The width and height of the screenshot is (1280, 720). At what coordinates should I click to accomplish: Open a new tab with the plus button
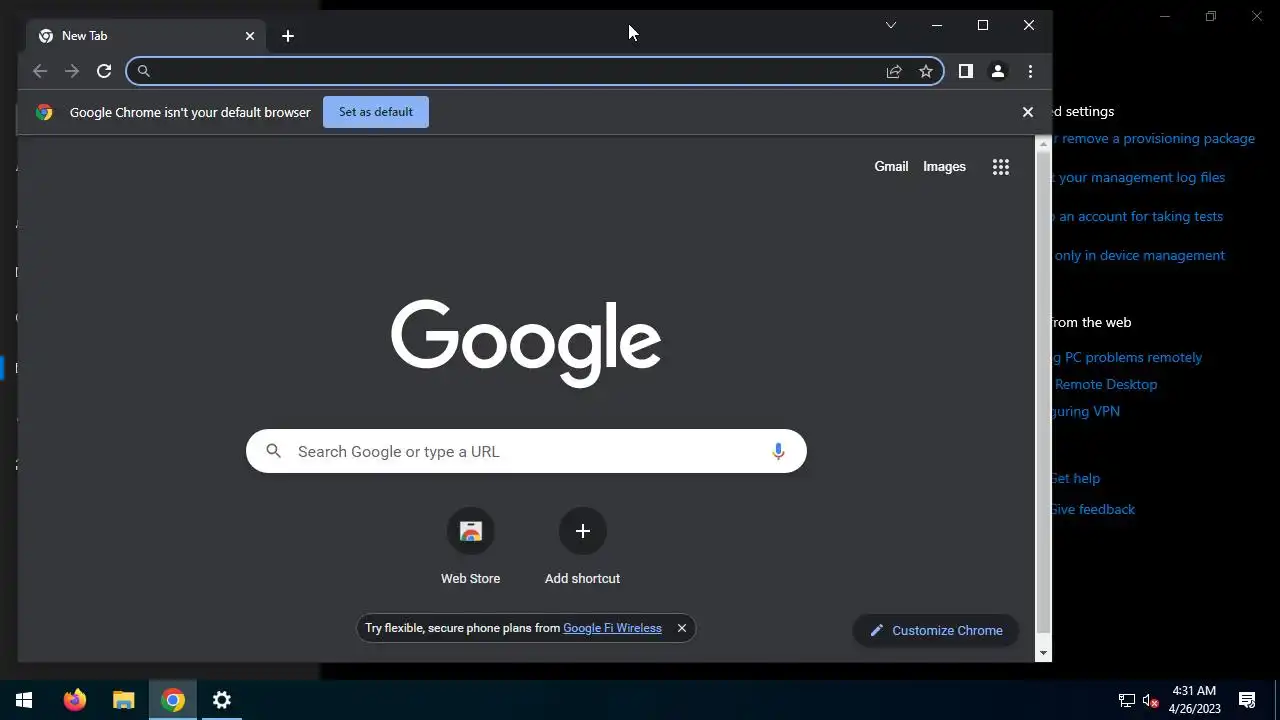pyautogui.click(x=288, y=36)
